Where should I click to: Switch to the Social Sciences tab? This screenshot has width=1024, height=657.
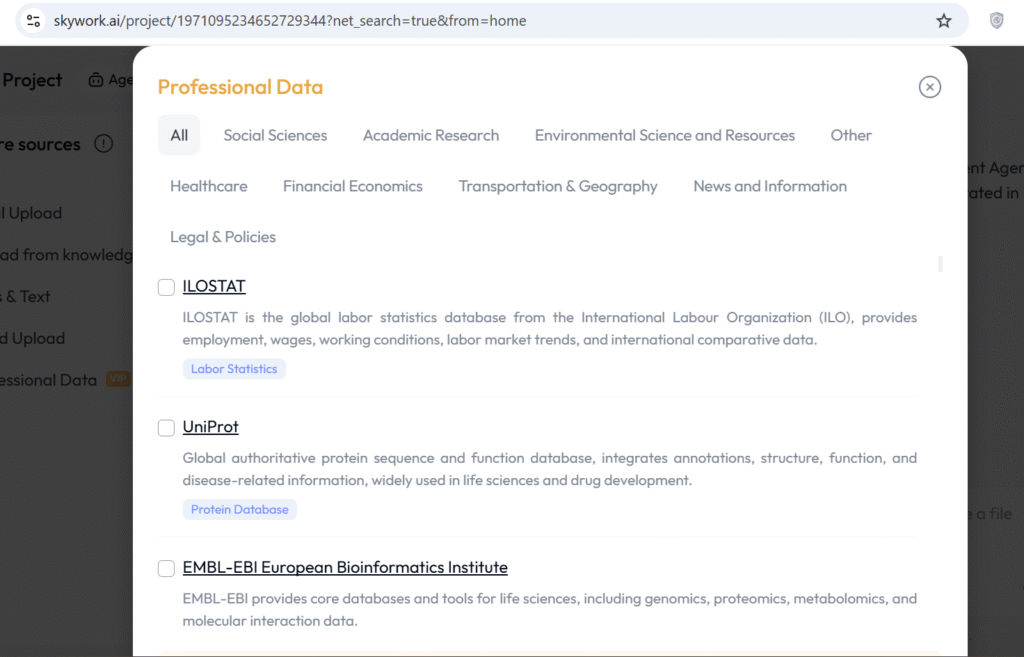(275, 136)
